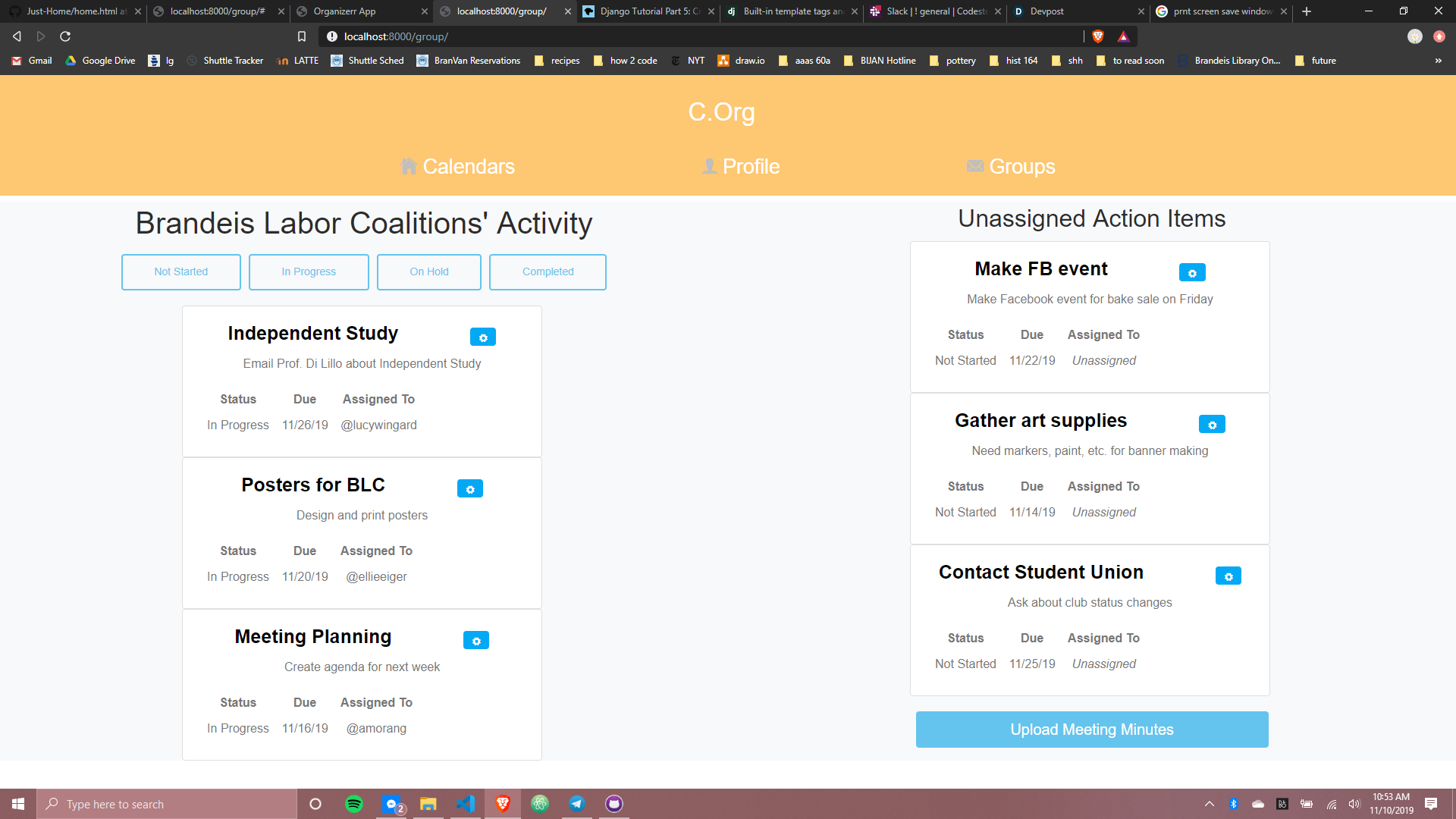Open Gather art supplies settings gear
The image size is (1456, 819).
pos(1211,425)
